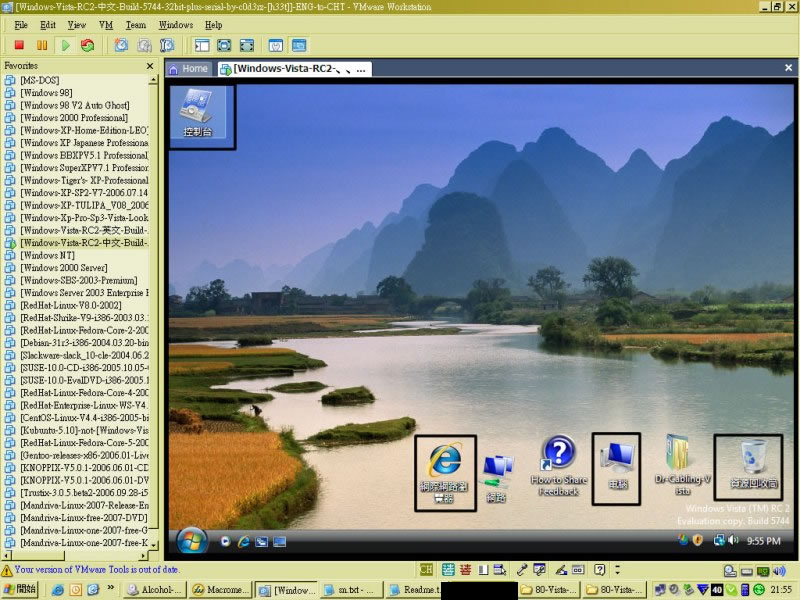Viewport: 800px width, 600px height.
Task: Click the CH language indicator in IME bar
Action: 426,570
